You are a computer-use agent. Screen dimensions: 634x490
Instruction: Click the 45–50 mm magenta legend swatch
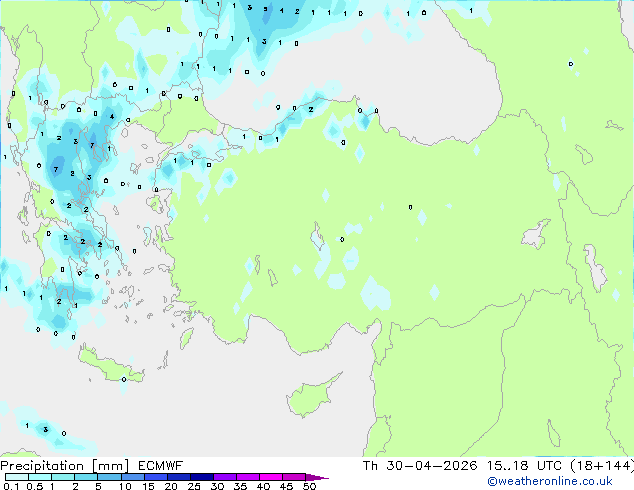pyautogui.click(x=294, y=477)
